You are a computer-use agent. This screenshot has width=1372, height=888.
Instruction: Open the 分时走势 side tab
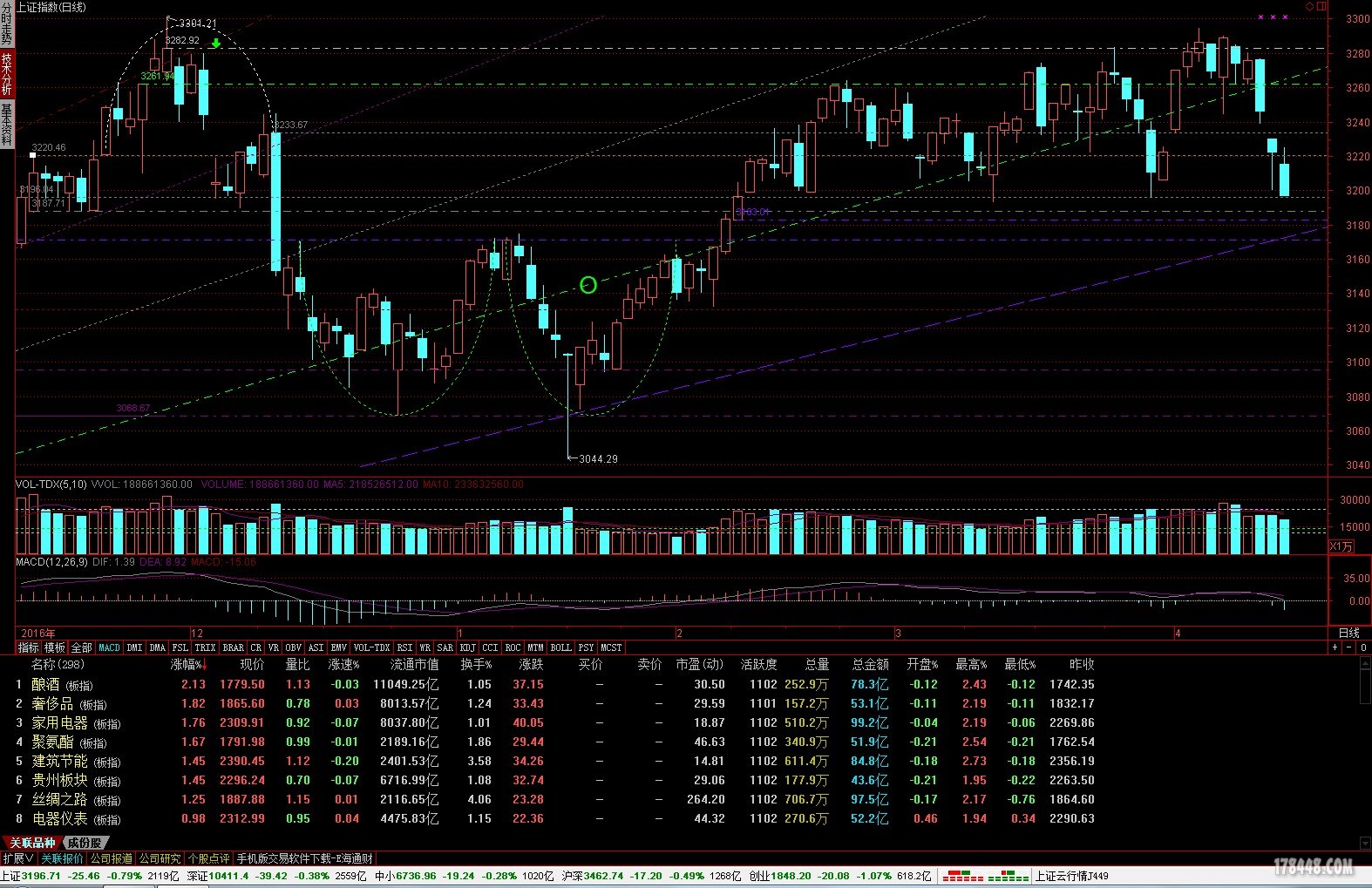pos(7,25)
